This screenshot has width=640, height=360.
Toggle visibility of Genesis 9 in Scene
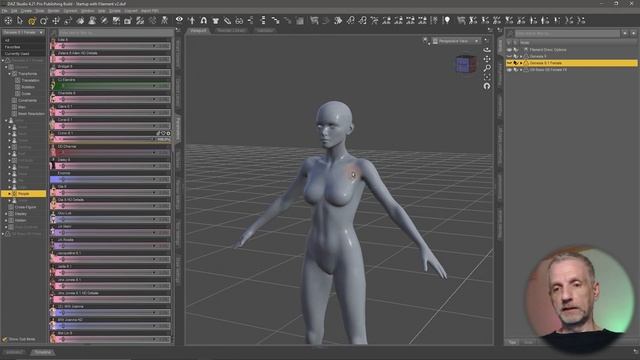pos(509,56)
